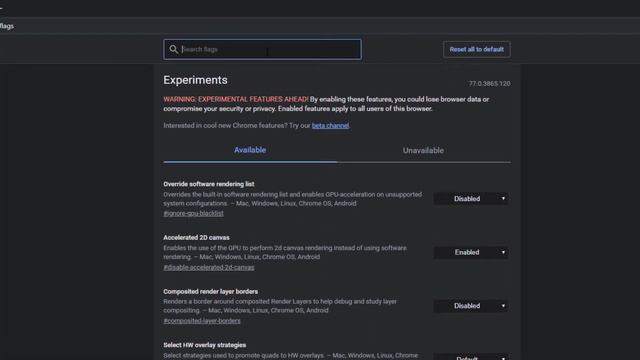Click Reset all to default button
The height and width of the screenshot is (360, 640).
(476, 49)
